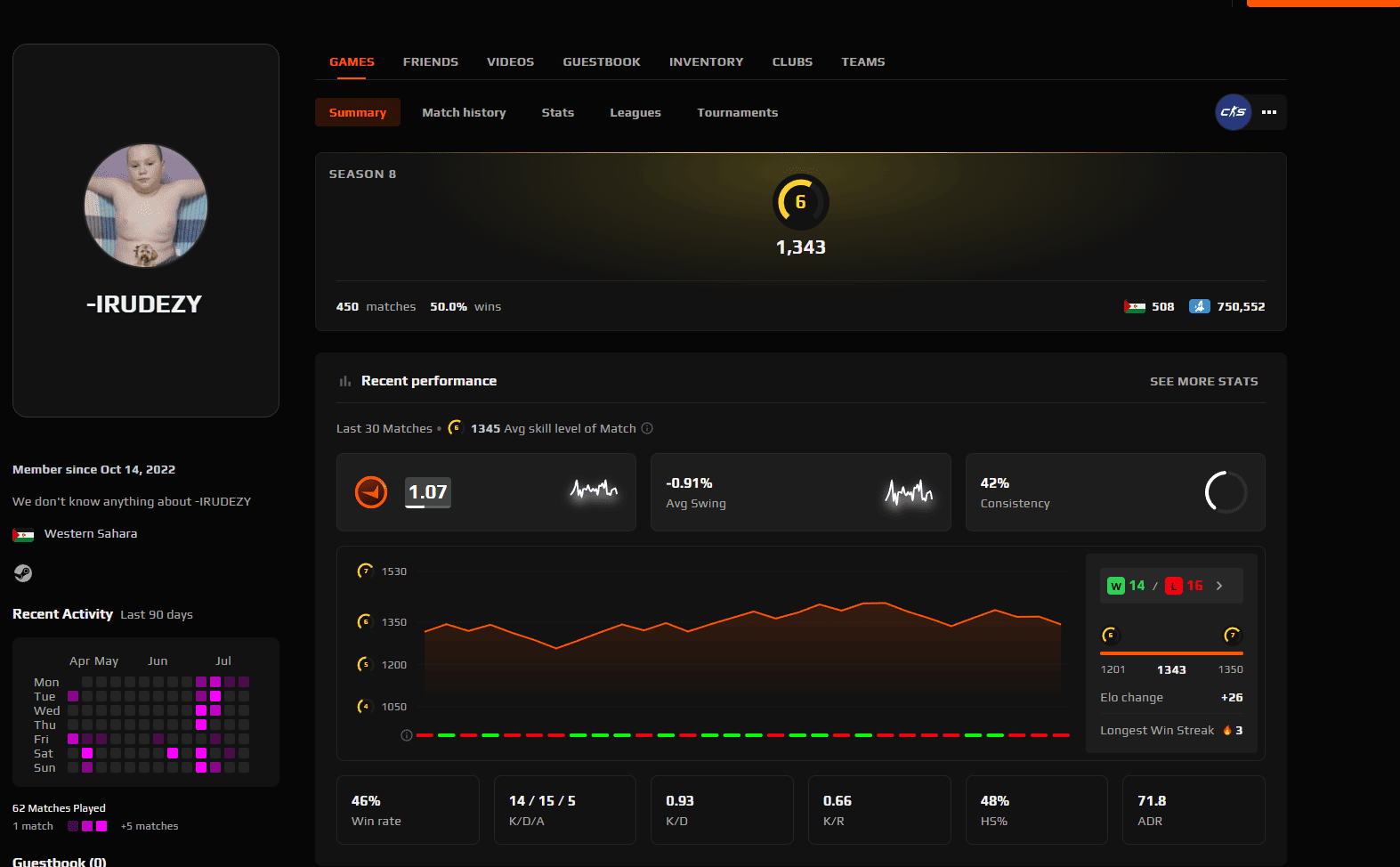Click the sparkline graph in the 1.07 card

coord(594,490)
